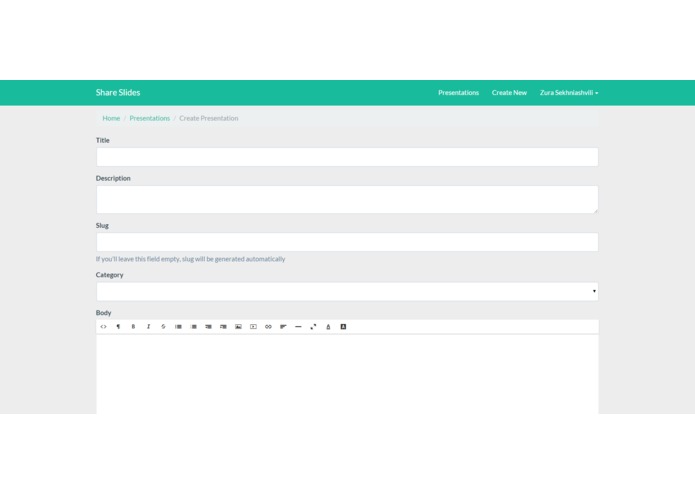Focus the Description text area
Image resolution: width=695 pixels, height=494 pixels.
click(x=347, y=200)
